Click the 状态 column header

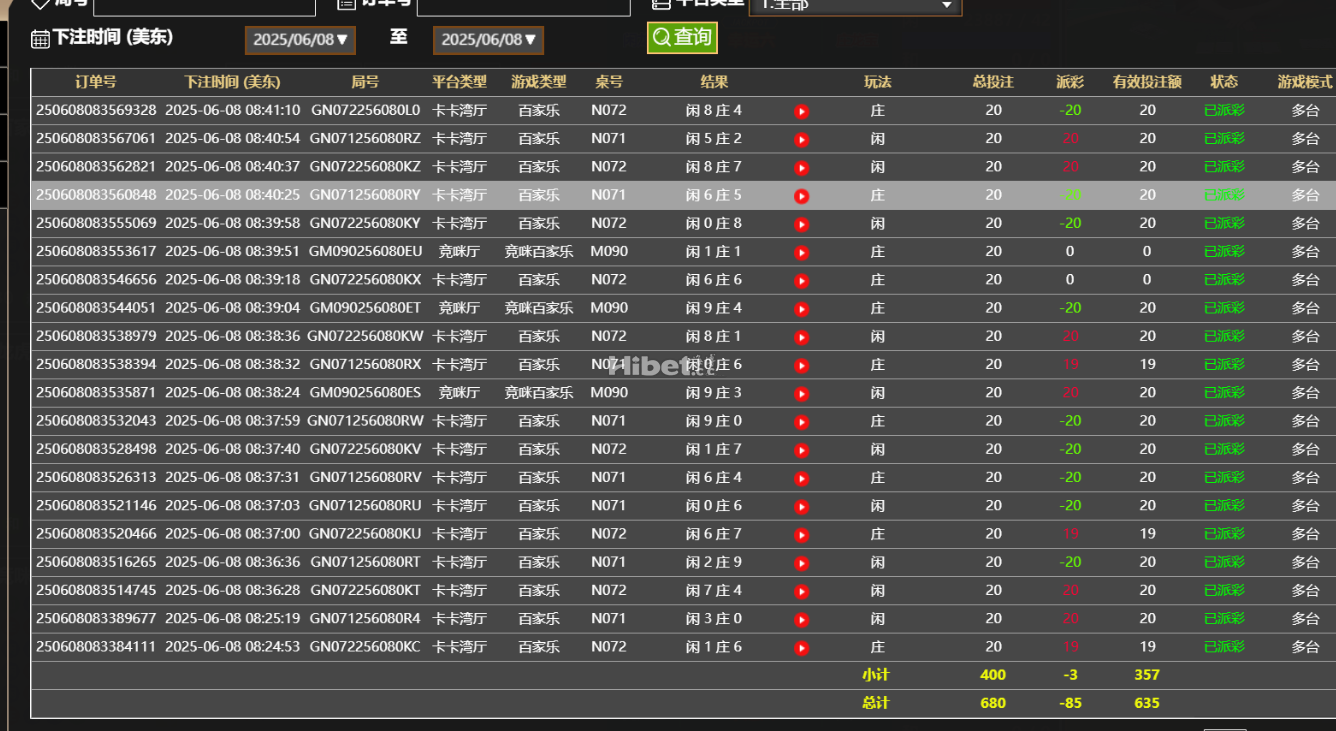coord(1224,82)
